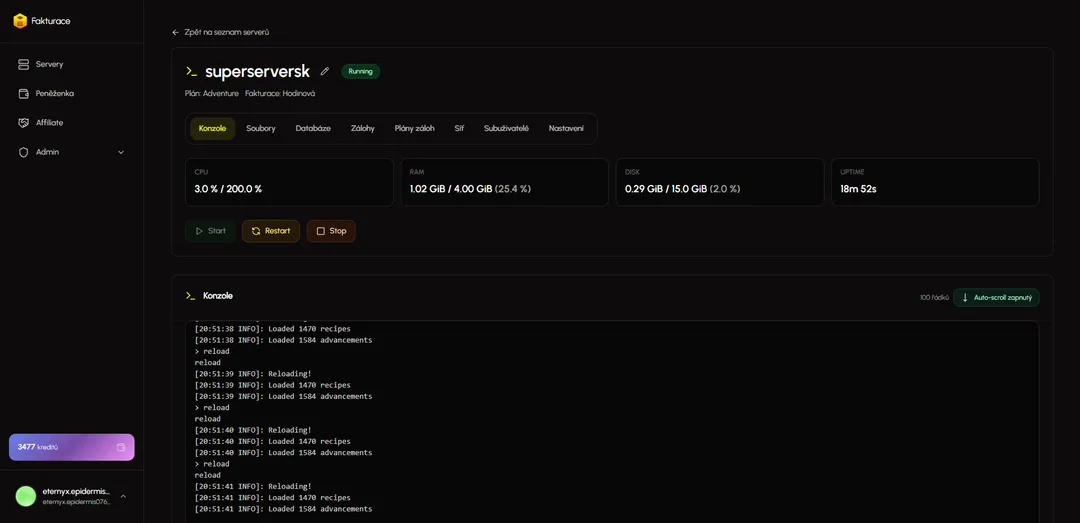The width and height of the screenshot is (1080, 523).
Task: Toggle Auto-scroll zapnutý in console
Action: tap(996, 297)
